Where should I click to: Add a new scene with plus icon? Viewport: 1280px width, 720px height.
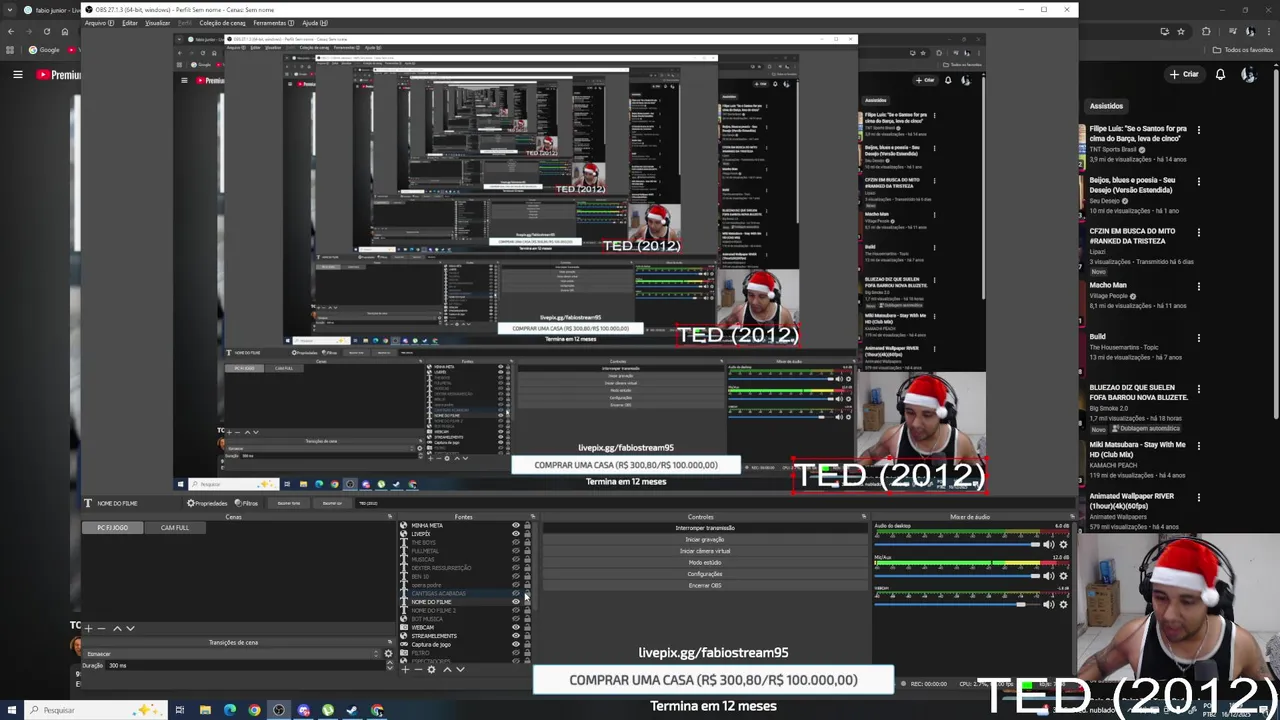click(x=88, y=628)
